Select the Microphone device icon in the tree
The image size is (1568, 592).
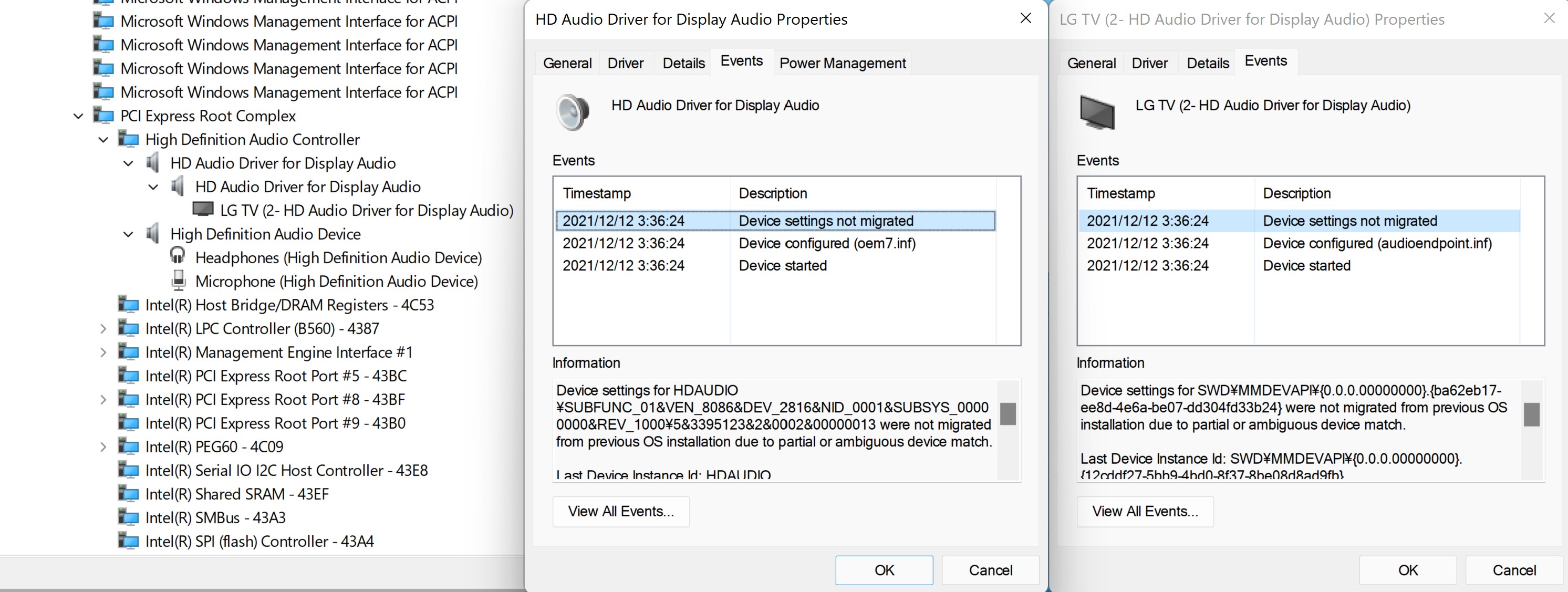pyautogui.click(x=178, y=281)
